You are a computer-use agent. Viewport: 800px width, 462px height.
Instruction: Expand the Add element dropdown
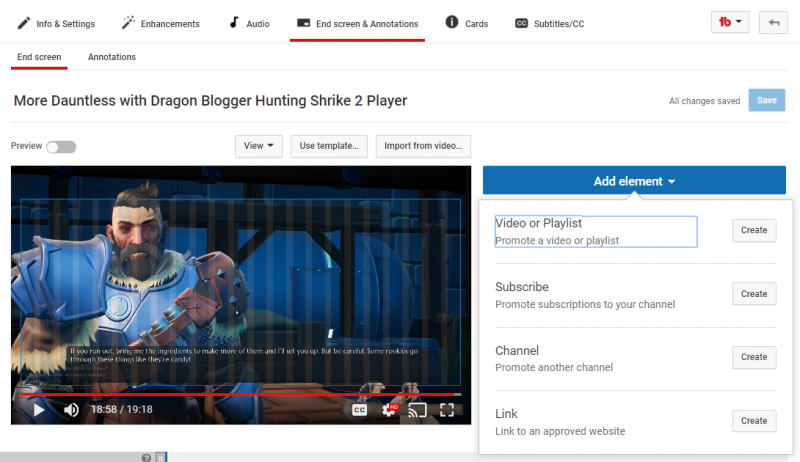pyautogui.click(x=634, y=181)
